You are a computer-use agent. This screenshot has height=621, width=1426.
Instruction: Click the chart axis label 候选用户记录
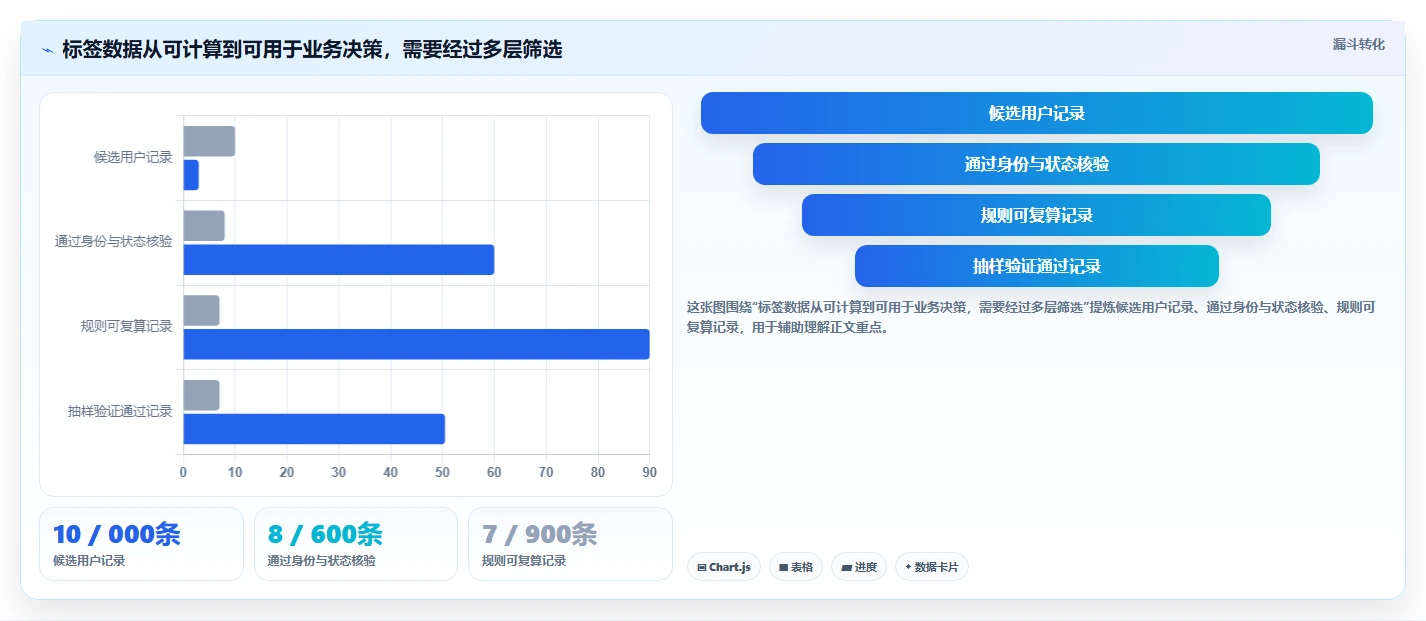click(133, 157)
